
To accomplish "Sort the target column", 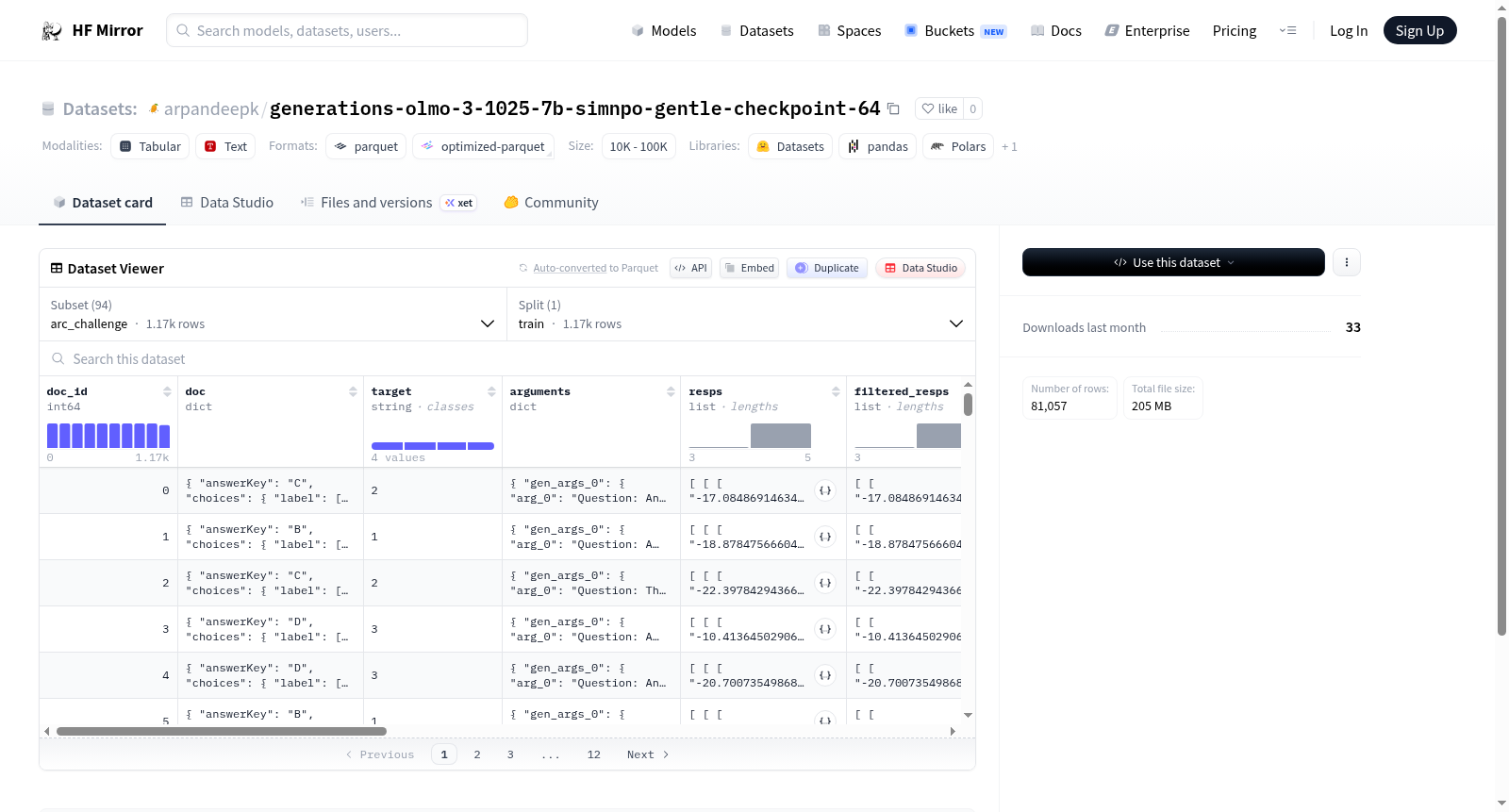I will [x=491, y=391].
